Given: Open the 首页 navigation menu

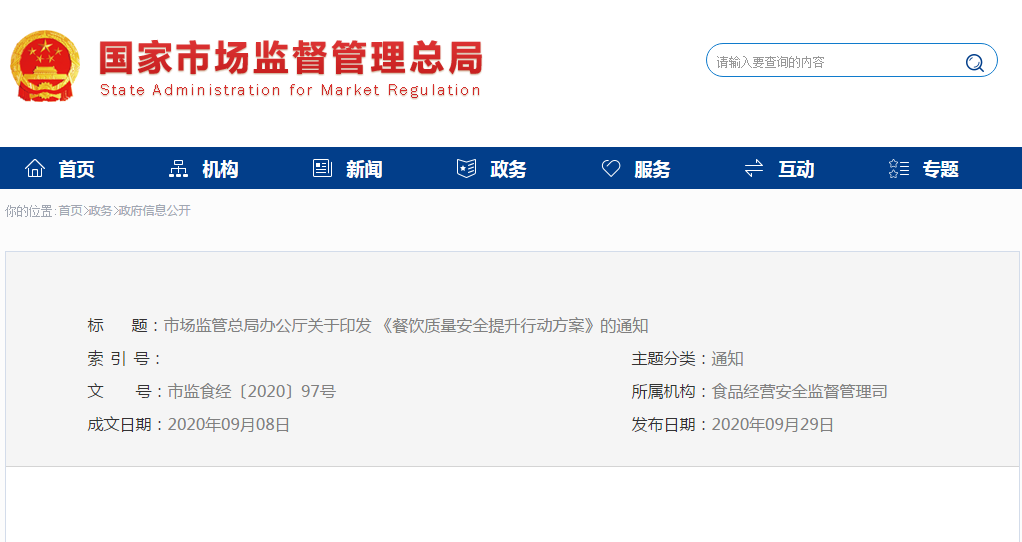Looking at the screenshot, I should (76, 169).
